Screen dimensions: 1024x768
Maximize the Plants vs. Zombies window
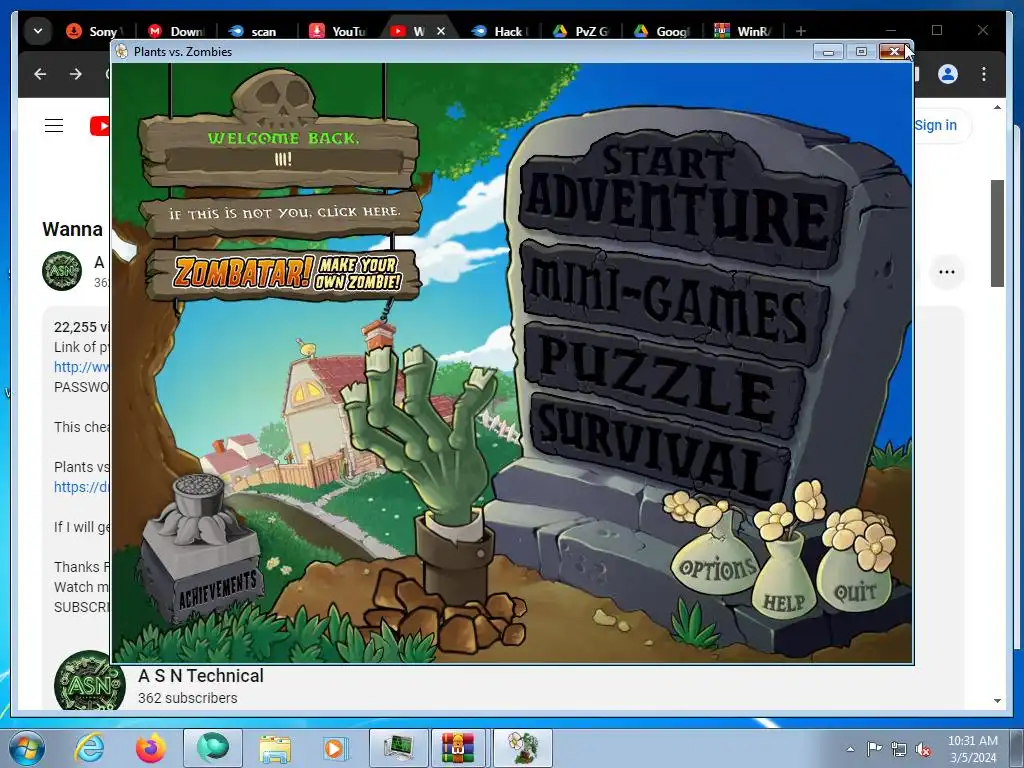(861, 52)
